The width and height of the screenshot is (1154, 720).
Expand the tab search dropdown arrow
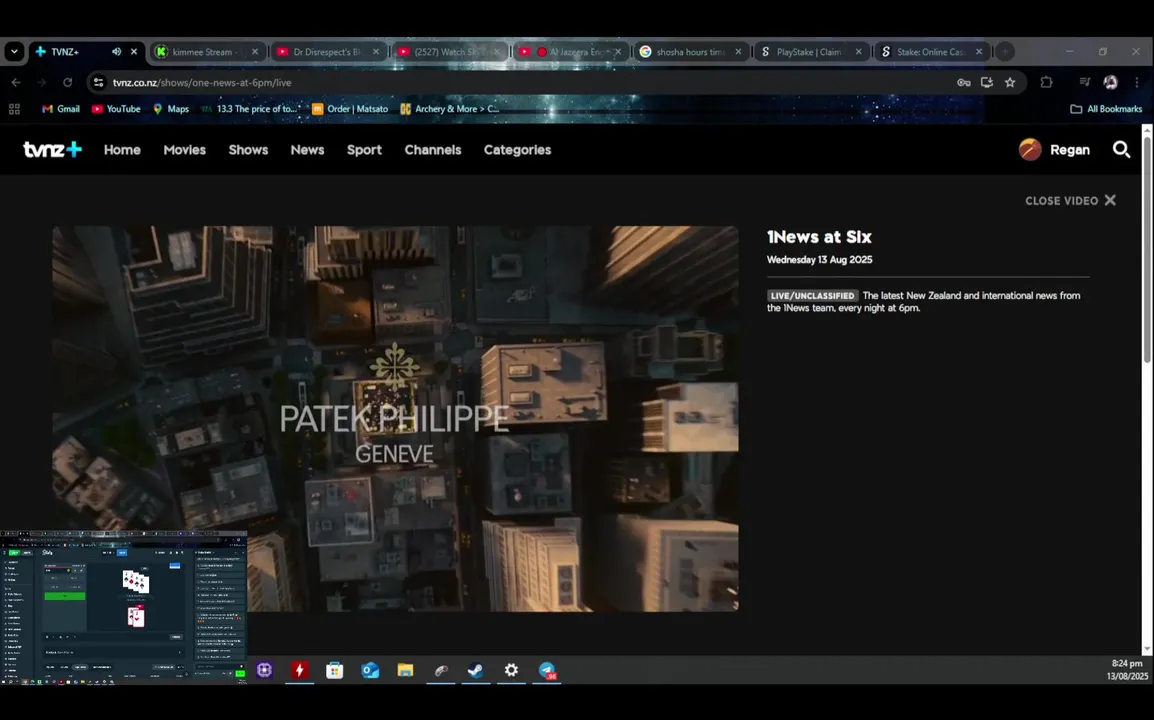coord(14,52)
